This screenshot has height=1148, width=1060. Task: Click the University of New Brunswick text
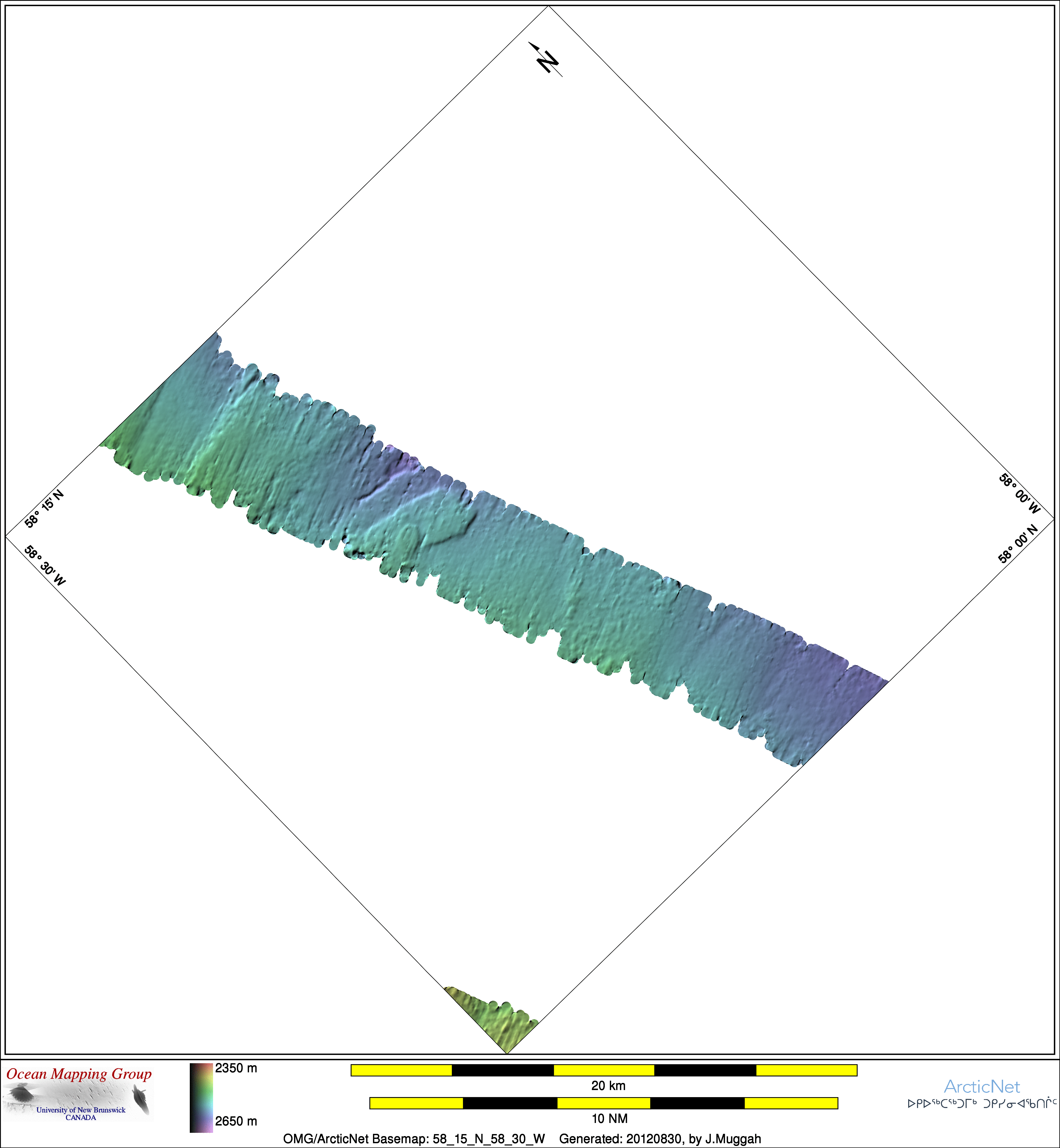(x=81, y=1110)
